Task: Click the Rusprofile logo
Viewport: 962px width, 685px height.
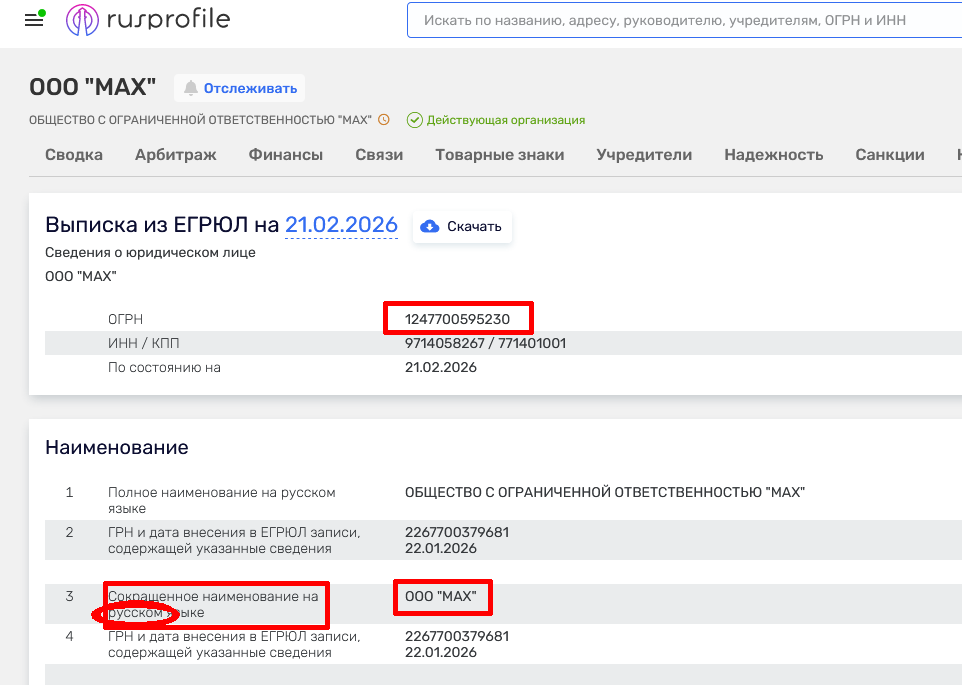Action: pyautogui.click(x=148, y=19)
